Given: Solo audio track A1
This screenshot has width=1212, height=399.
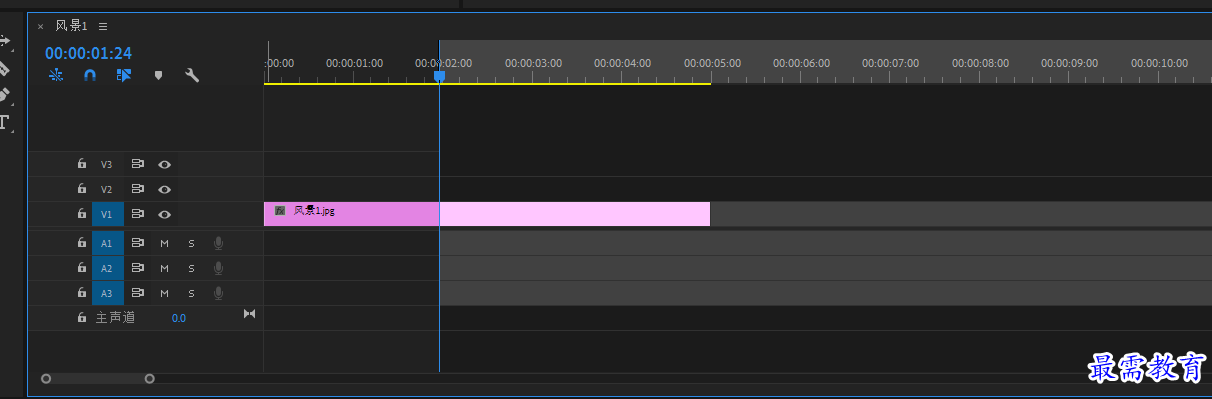Looking at the screenshot, I should (x=191, y=243).
